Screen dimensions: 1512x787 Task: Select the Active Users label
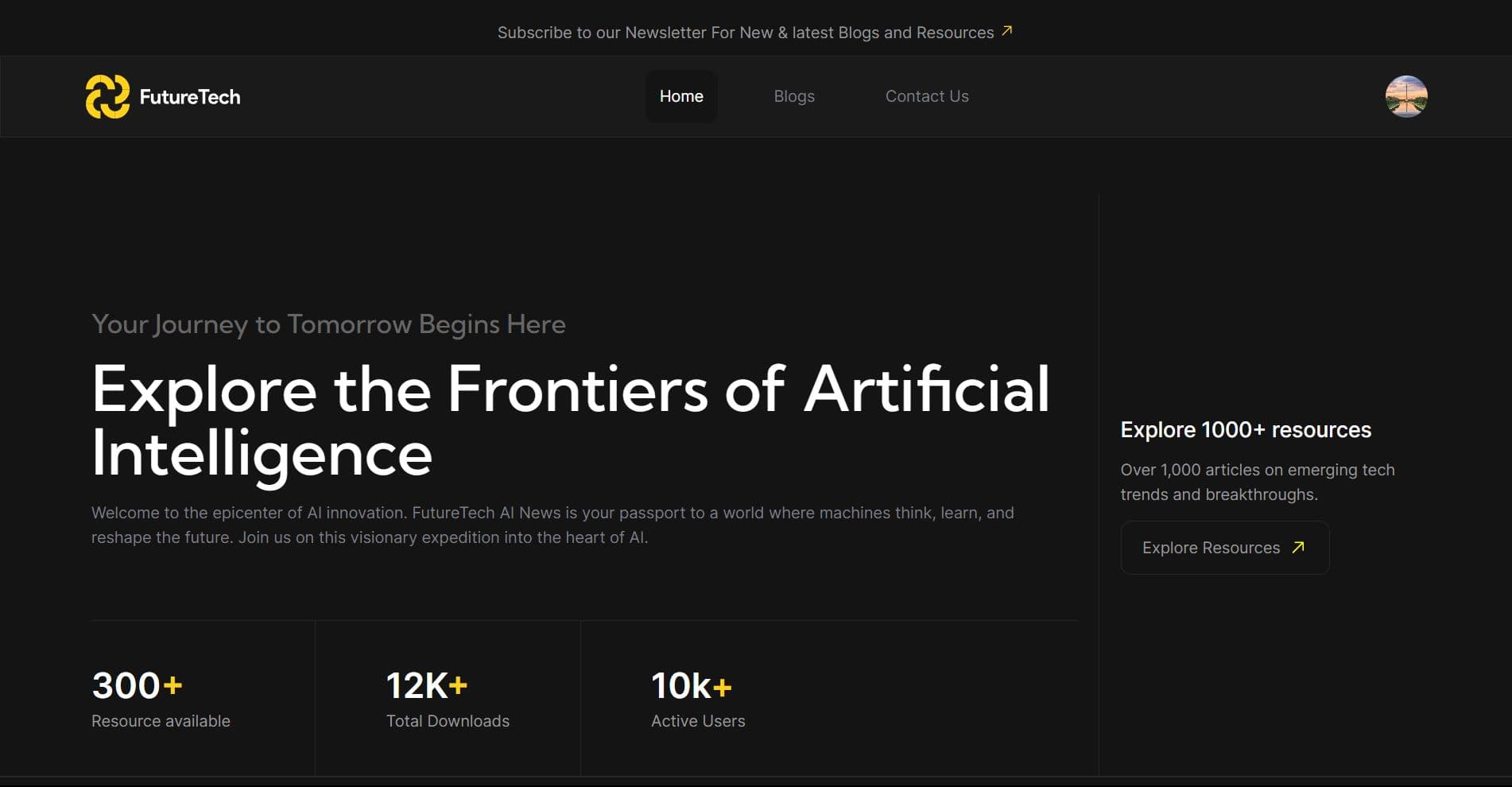[x=698, y=721]
